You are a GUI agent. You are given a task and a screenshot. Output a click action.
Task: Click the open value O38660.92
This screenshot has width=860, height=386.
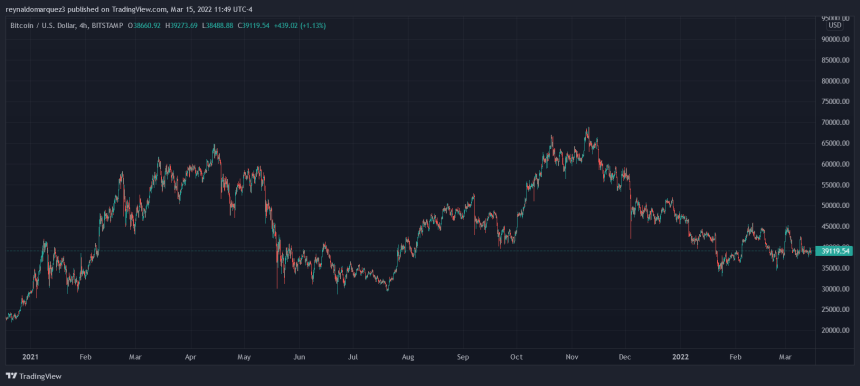click(144, 25)
